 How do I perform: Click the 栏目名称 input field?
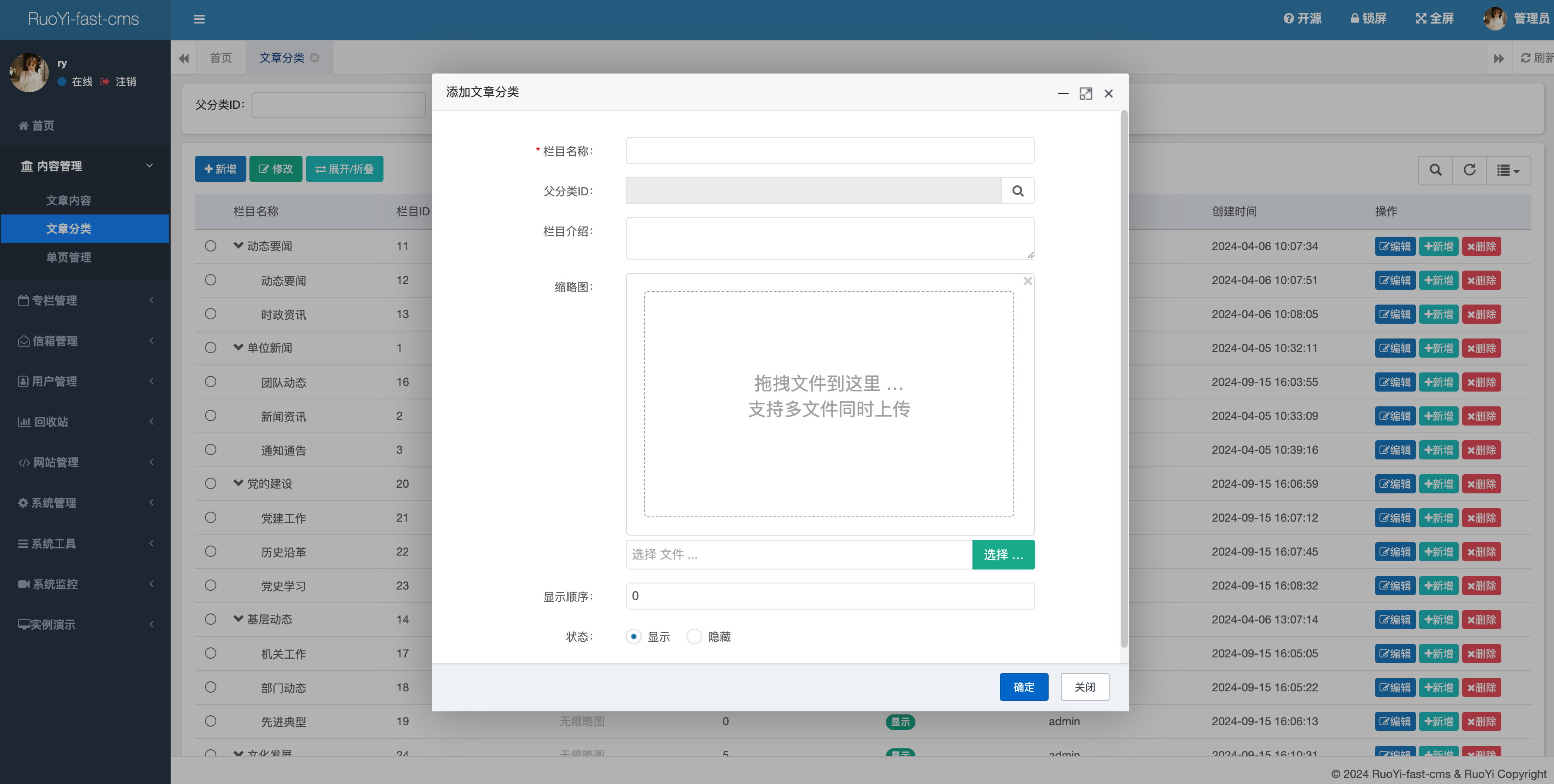point(830,150)
